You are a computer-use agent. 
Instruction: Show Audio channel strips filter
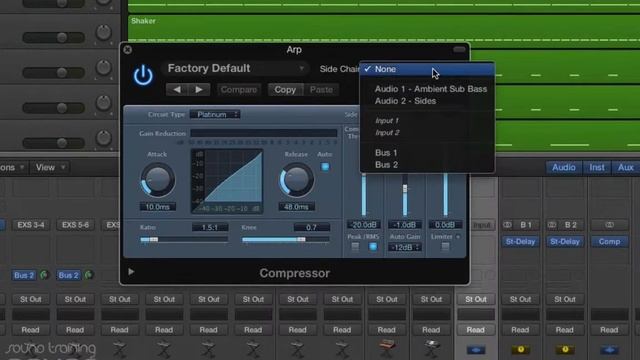(564, 167)
